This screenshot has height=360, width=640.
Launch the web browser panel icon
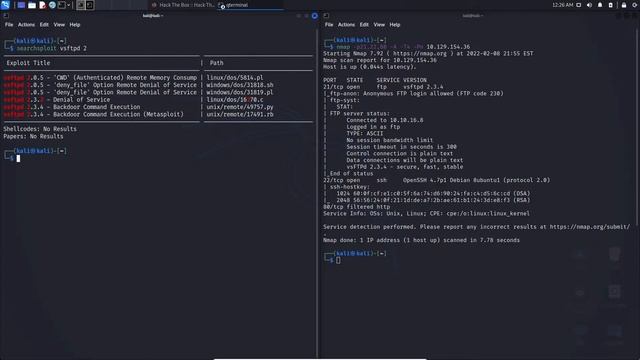tap(52, 5)
